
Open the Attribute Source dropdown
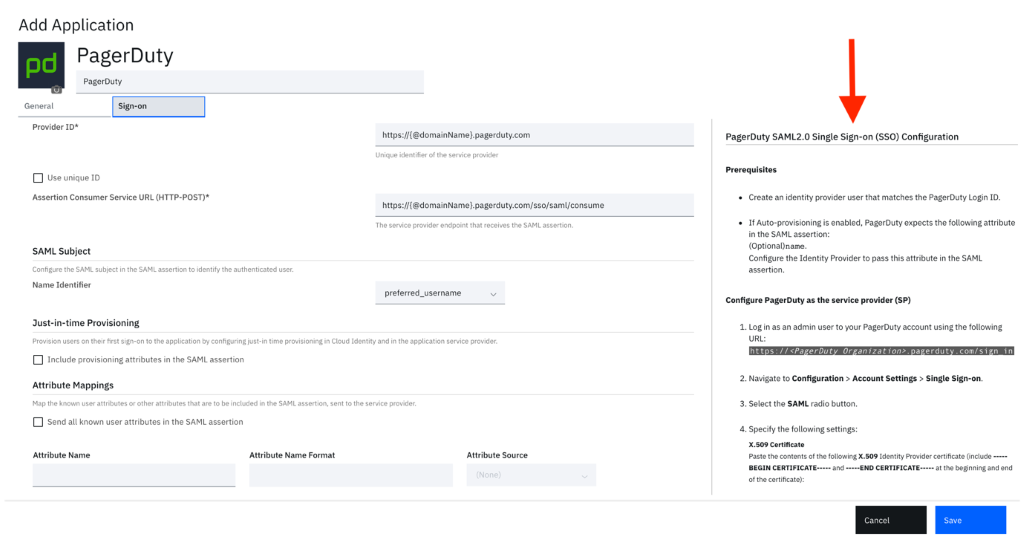coord(531,475)
